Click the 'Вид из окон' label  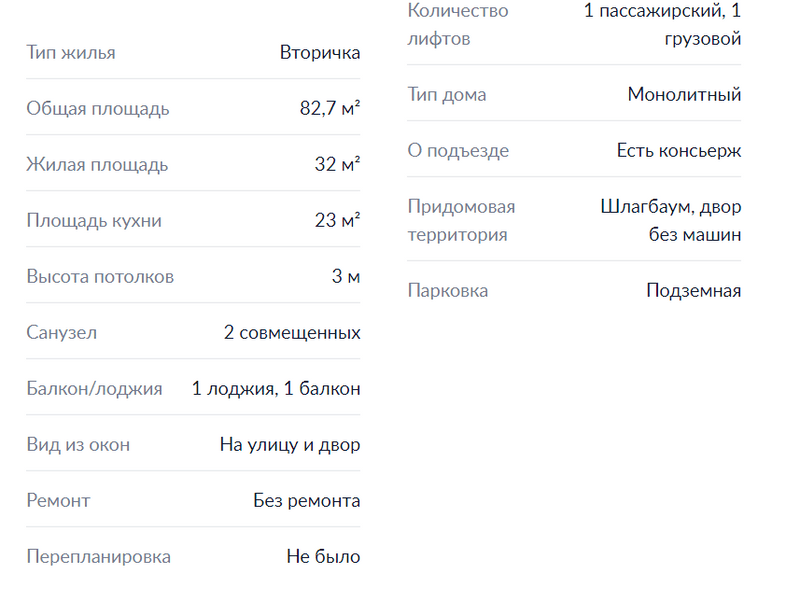tap(78, 445)
